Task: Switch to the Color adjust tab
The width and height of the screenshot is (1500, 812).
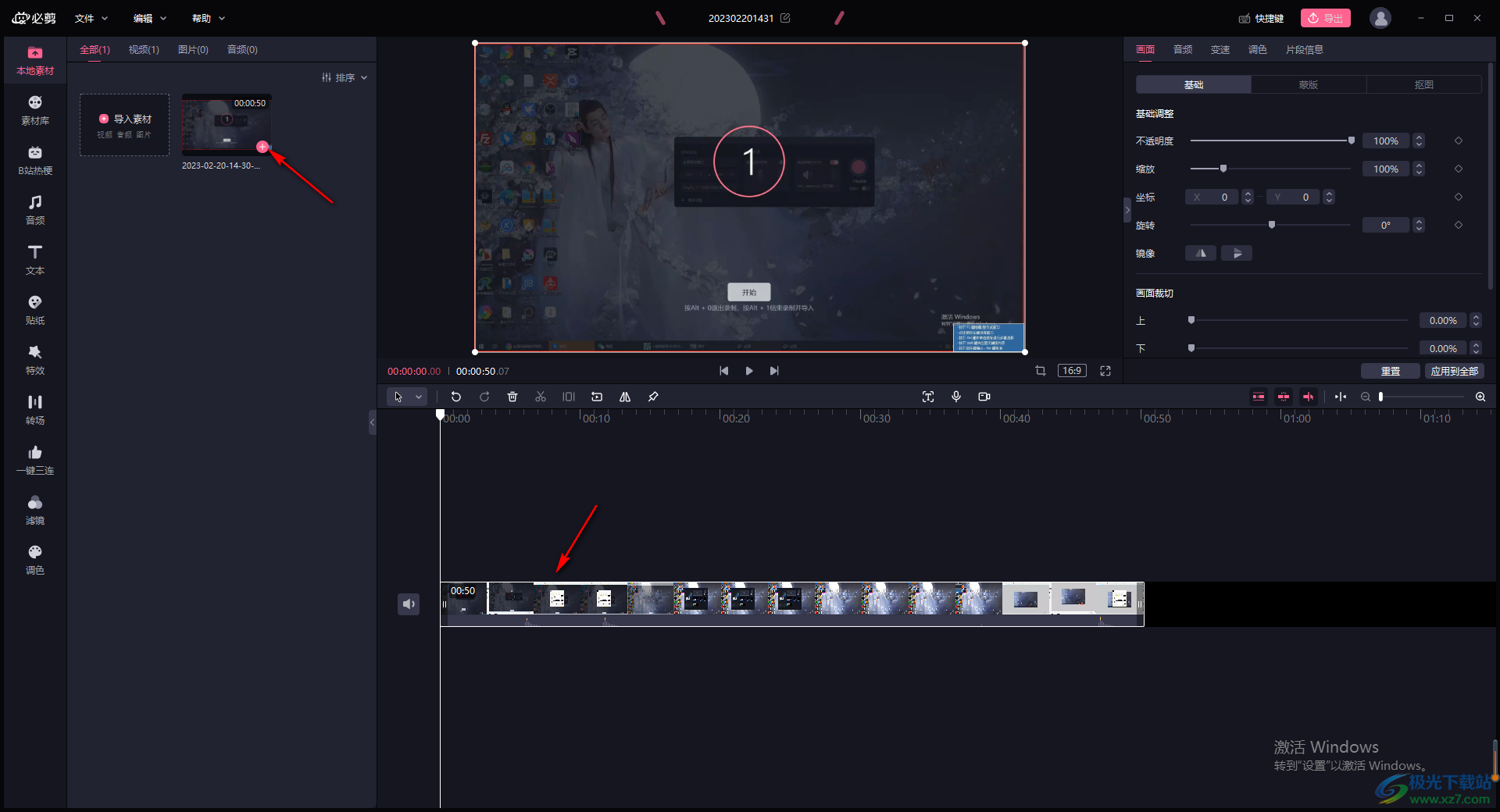Action: click(x=1258, y=49)
